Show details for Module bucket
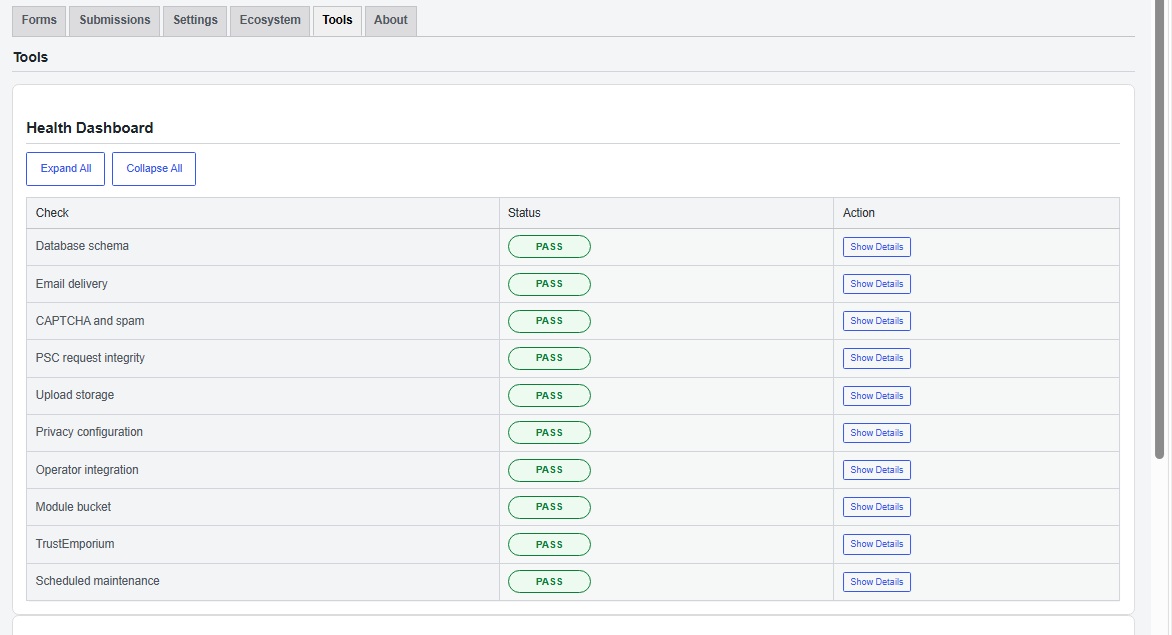This screenshot has height=635, width=1172. click(877, 507)
